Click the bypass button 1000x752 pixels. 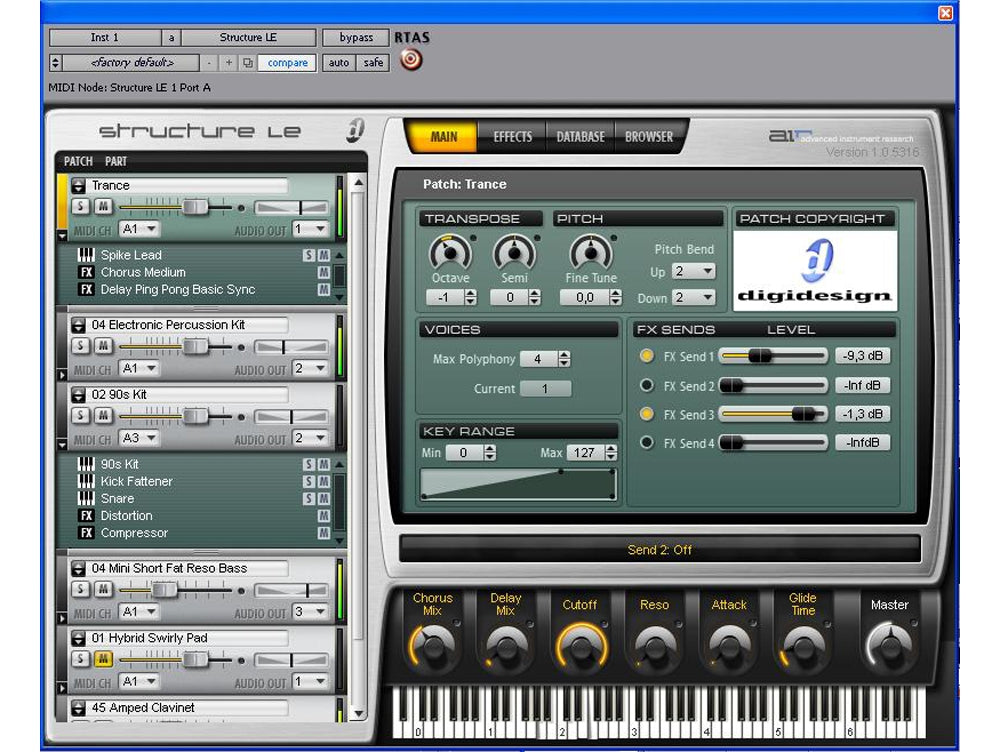[x=356, y=38]
